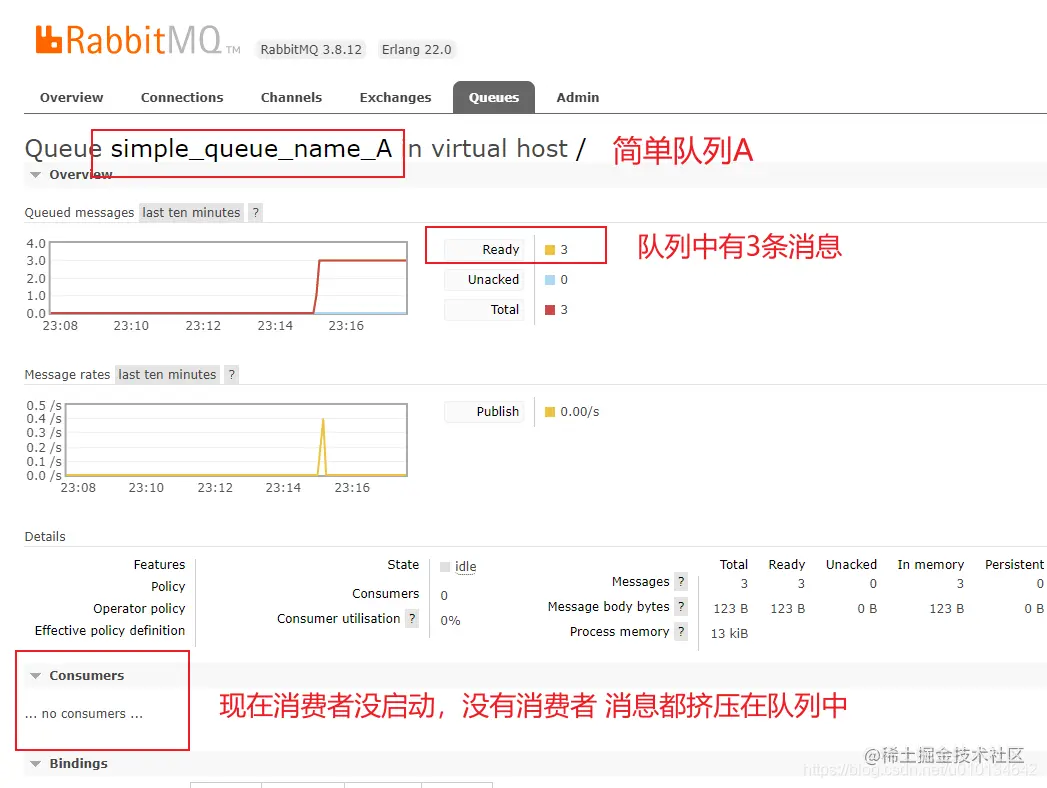Open the Admin tab
The image size is (1047, 788).
coord(578,97)
